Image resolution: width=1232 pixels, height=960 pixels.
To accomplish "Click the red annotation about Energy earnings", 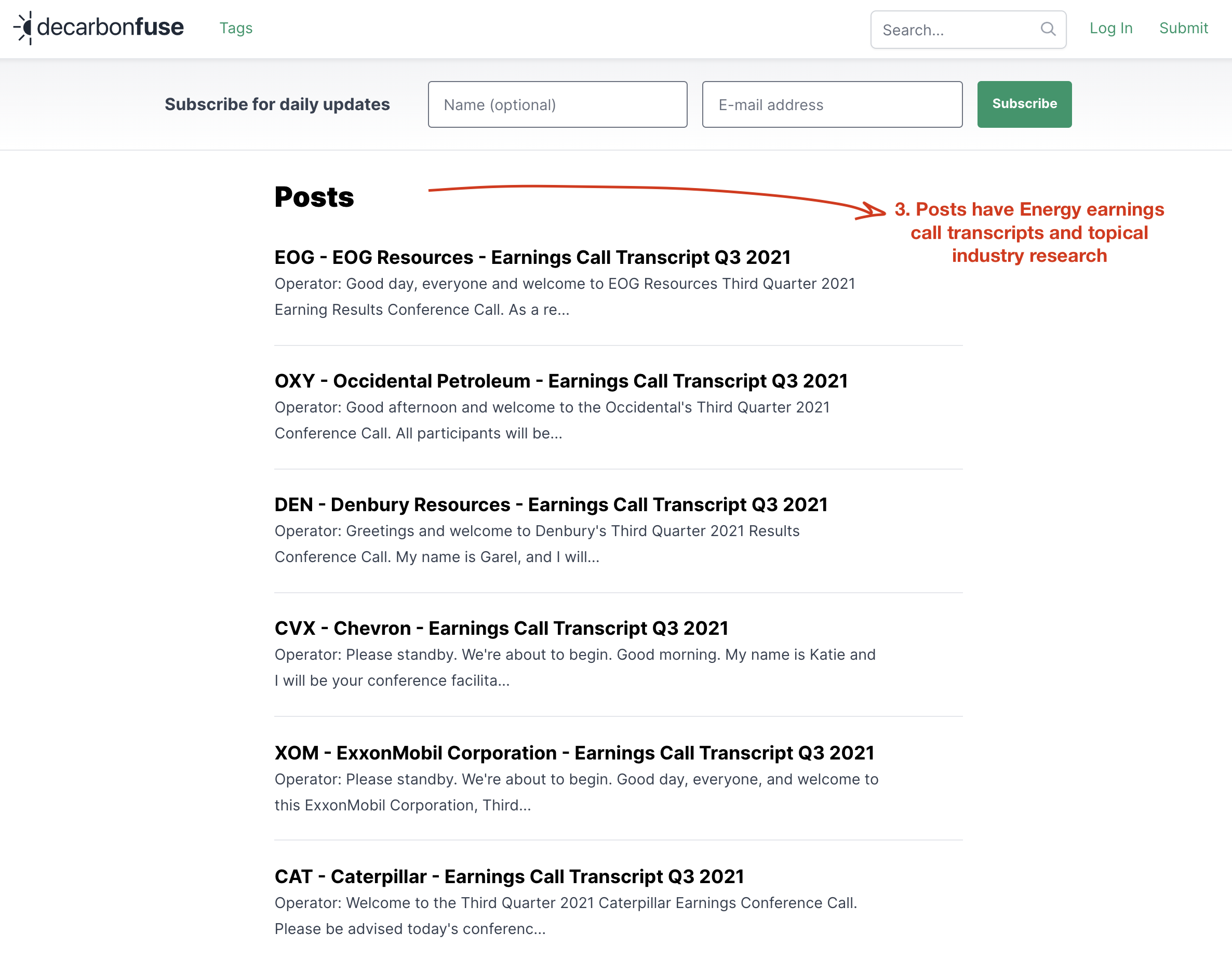I will click(1028, 232).
